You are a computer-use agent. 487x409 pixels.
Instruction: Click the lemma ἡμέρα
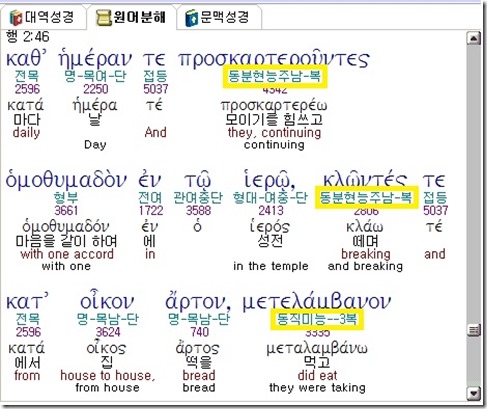[x=95, y=106]
